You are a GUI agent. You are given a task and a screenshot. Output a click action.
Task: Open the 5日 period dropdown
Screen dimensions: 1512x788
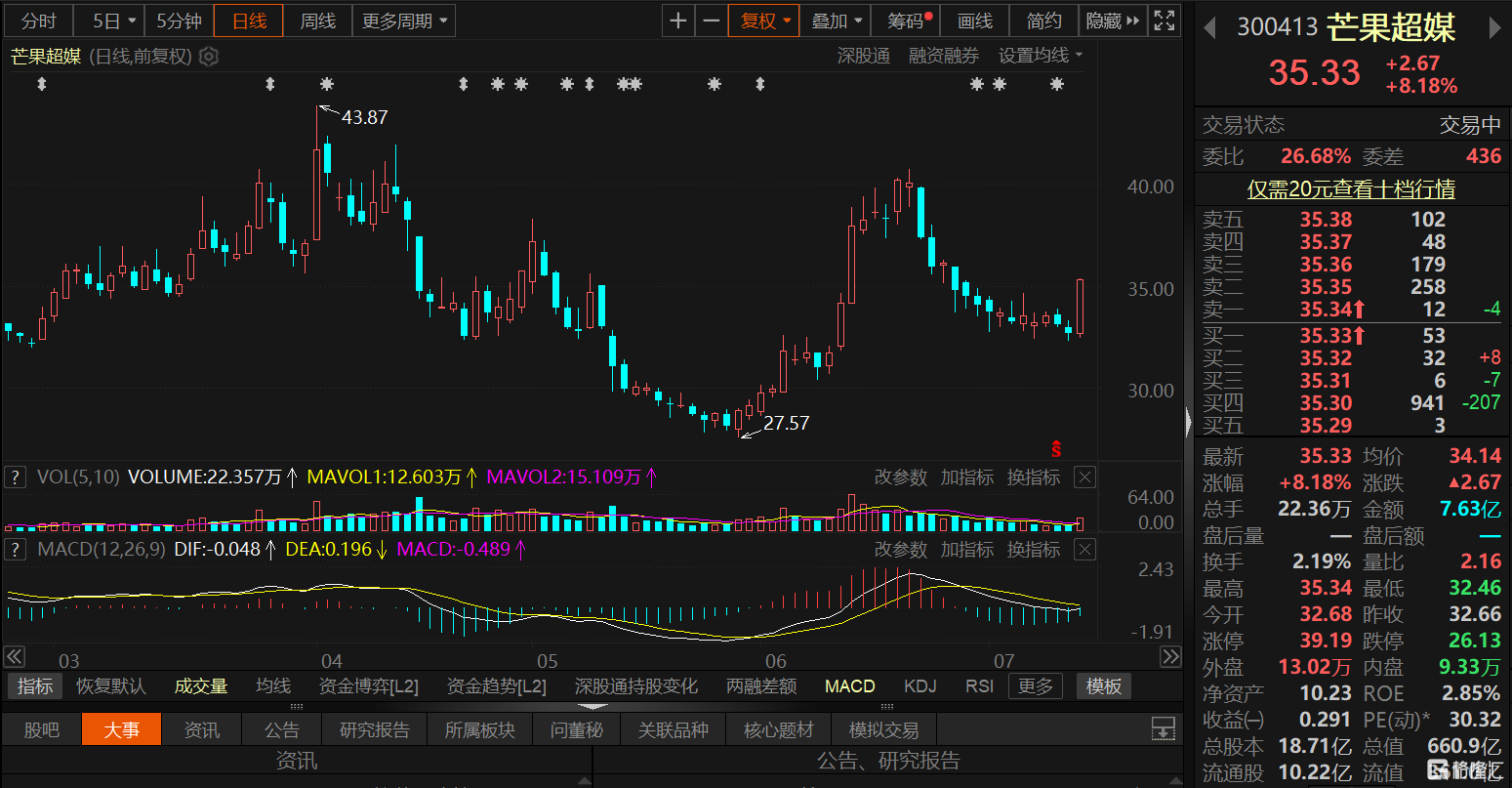coord(108,21)
